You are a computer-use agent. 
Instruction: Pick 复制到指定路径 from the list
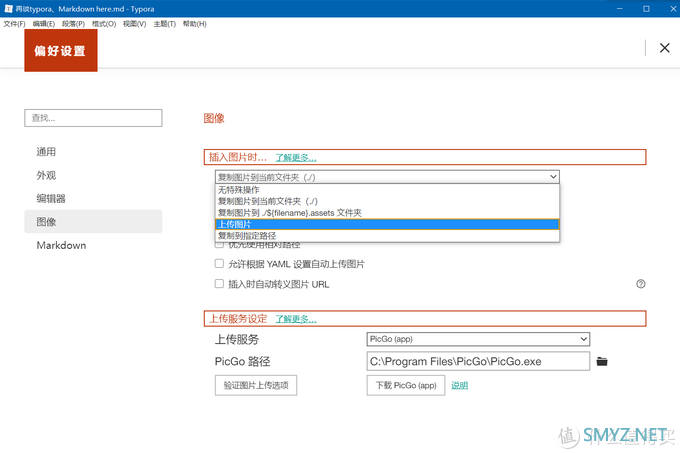pyautogui.click(x=387, y=236)
